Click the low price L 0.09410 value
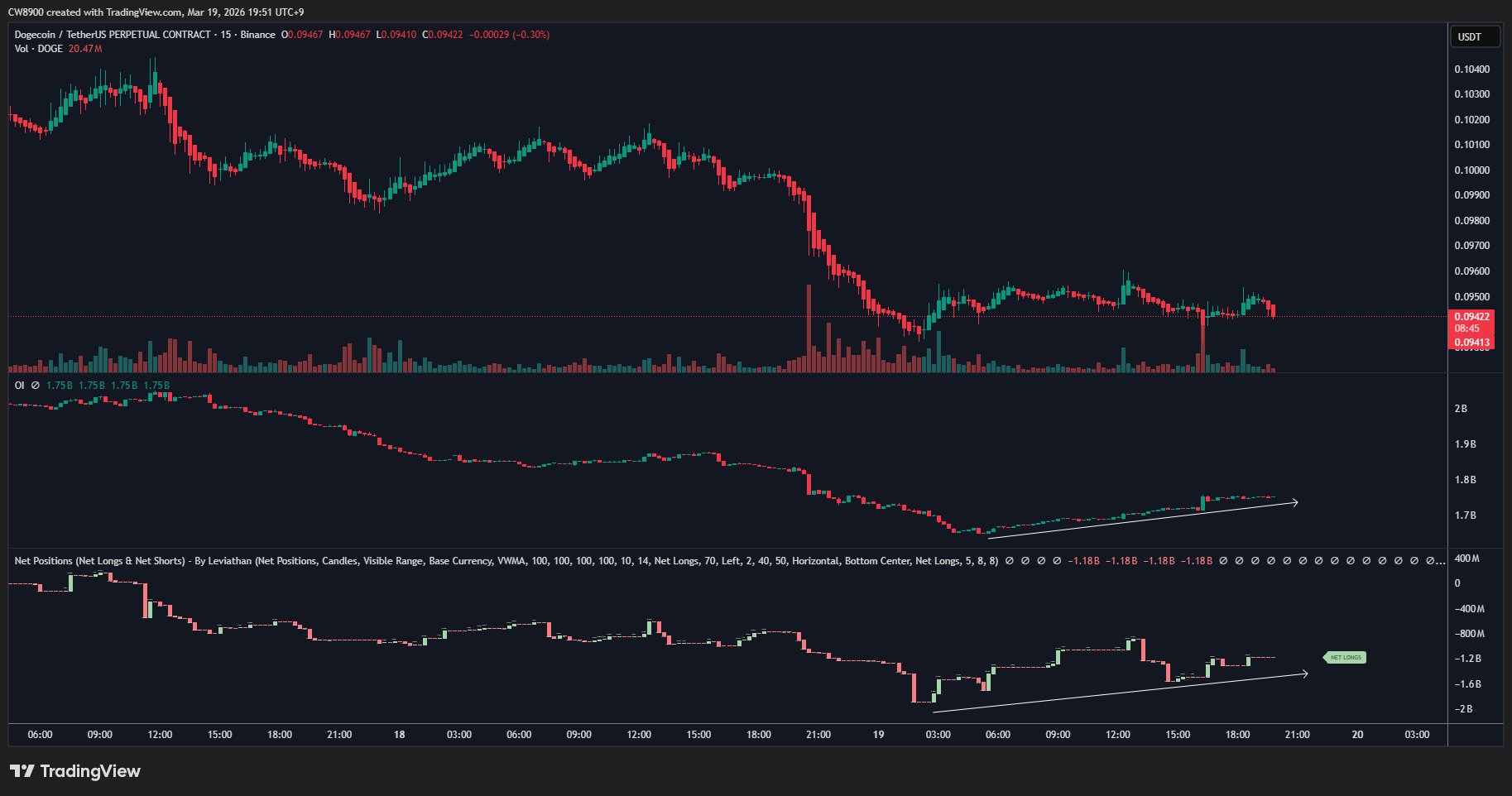This screenshot has width=1512, height=796. [396, 35]
